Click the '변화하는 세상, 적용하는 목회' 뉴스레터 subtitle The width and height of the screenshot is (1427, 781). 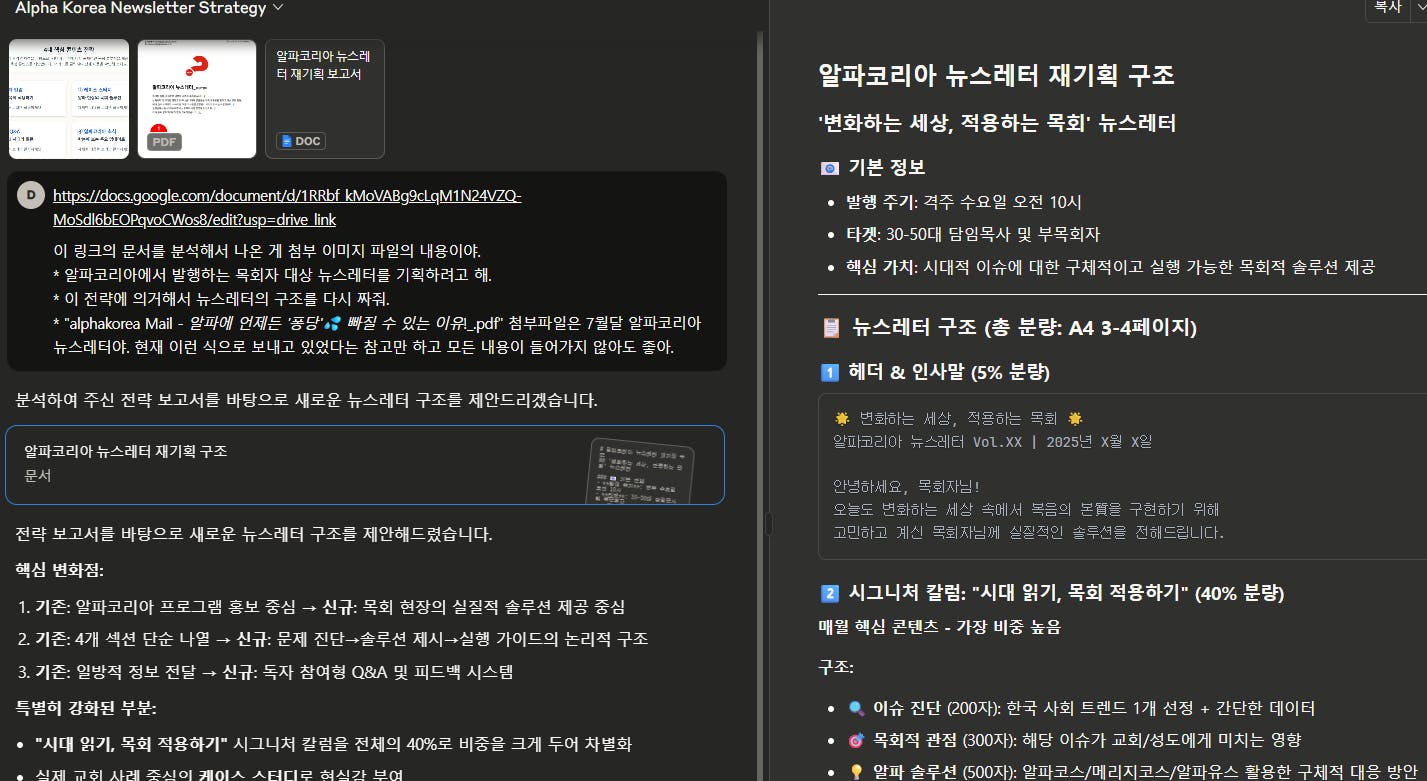pos(996,124)
